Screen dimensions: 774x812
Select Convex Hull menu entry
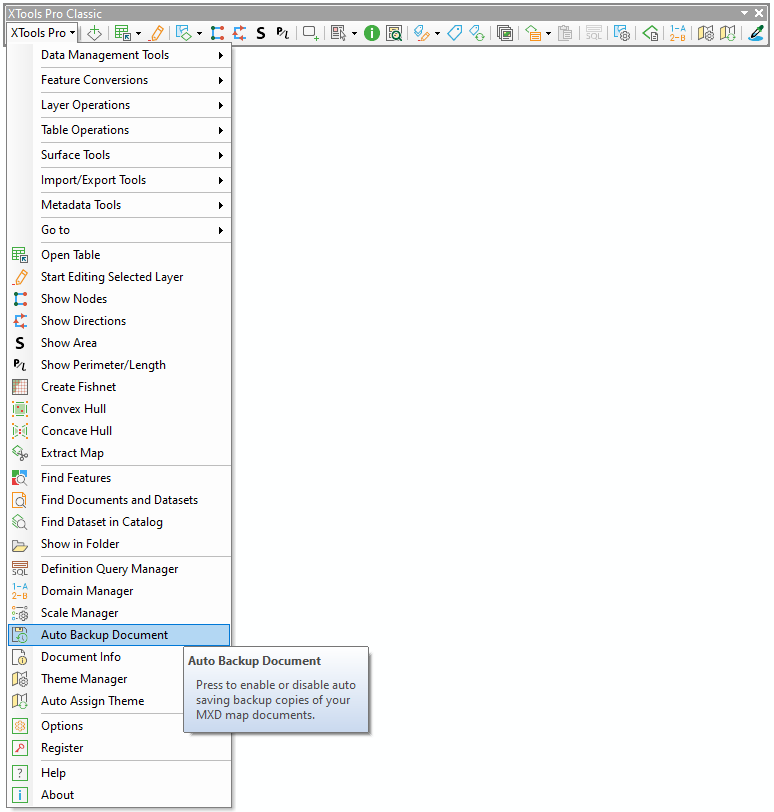pos(119,409)
